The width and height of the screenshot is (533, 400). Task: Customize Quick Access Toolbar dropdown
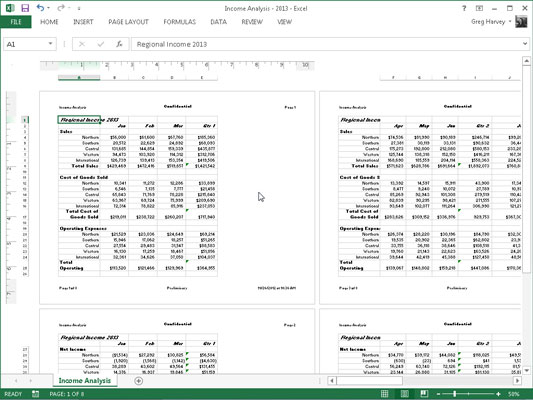click(x=79, y=8)
